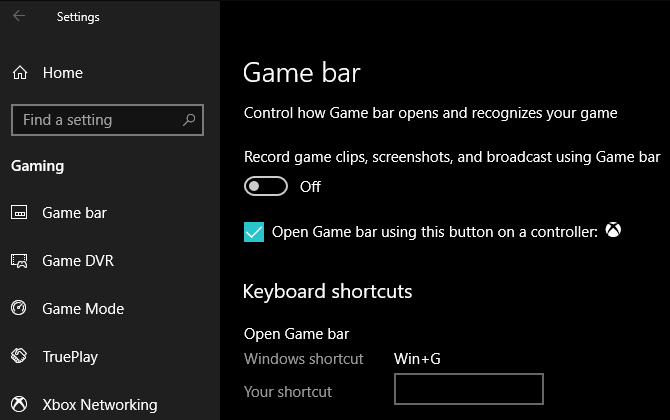Screen dimensions: 670x420
Task: Select the Game Mode gauge icon
Action: click(x=18, y=308)
